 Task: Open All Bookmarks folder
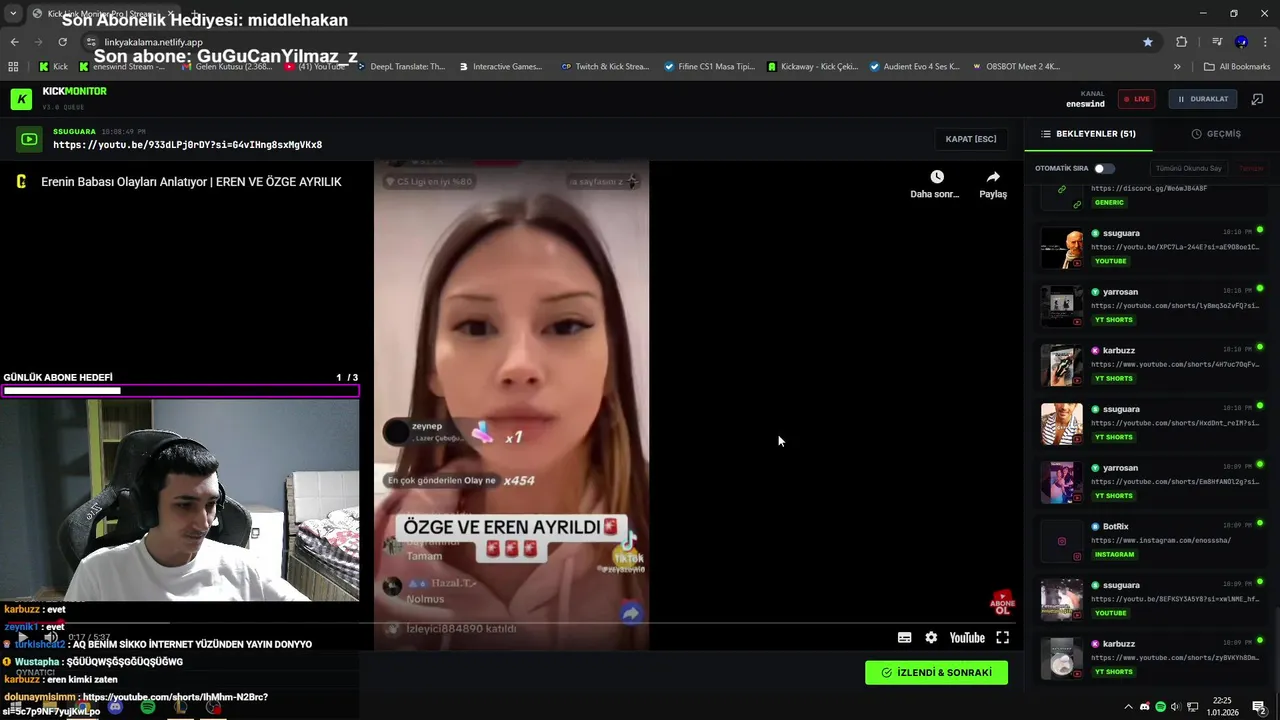pos(1237,67)
